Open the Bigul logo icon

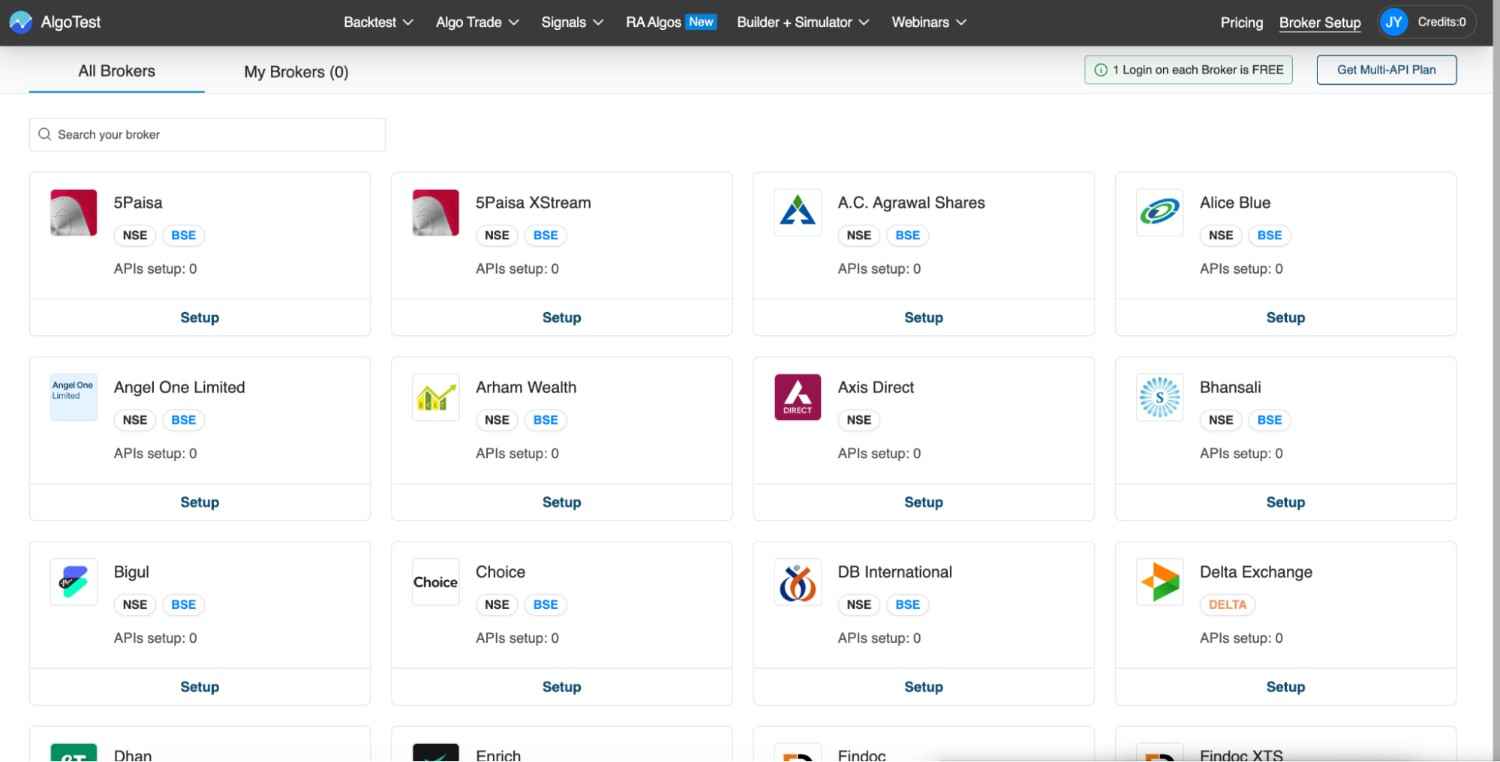tap(74, 582)
